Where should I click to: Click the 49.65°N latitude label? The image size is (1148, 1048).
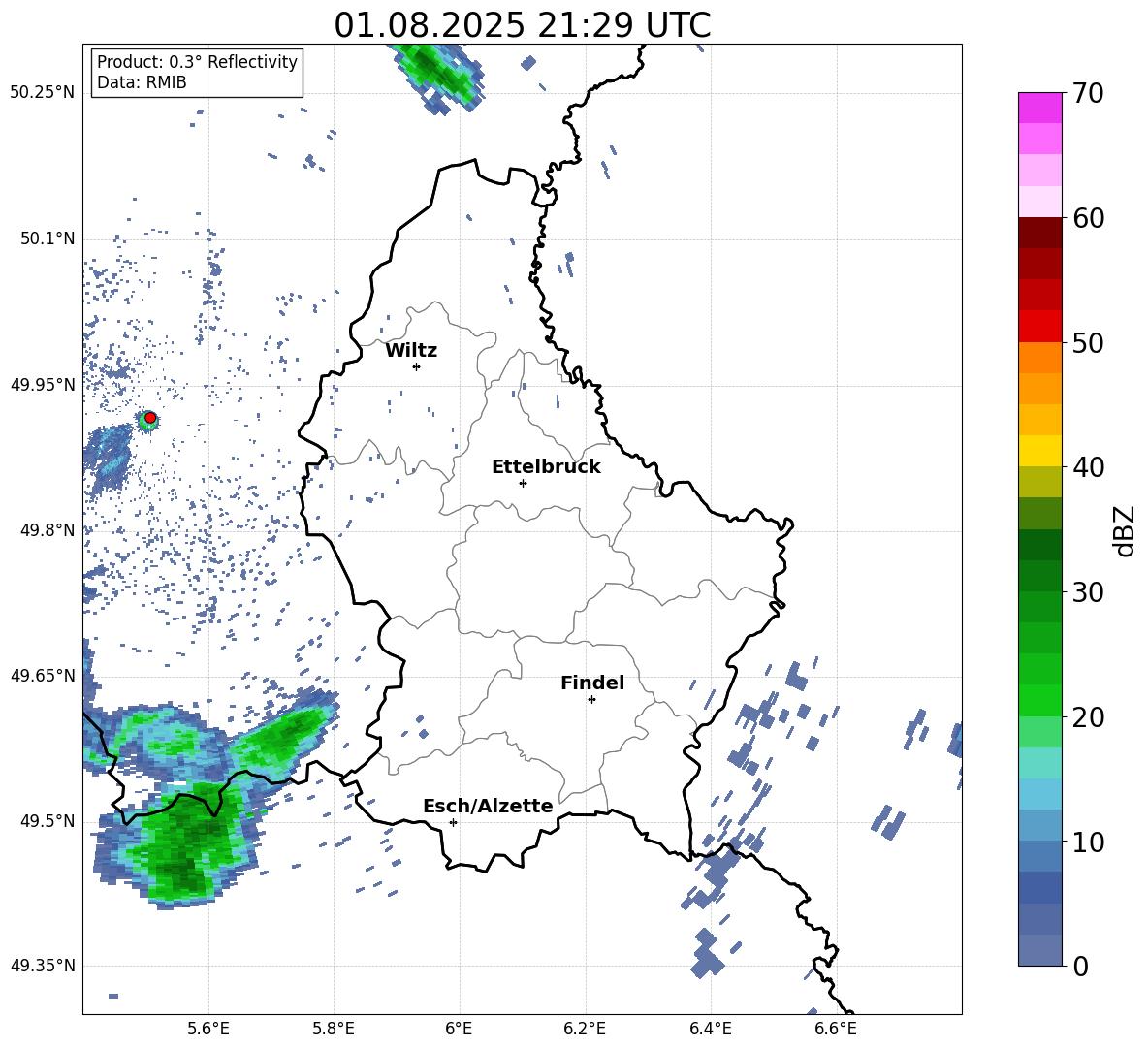43,675
